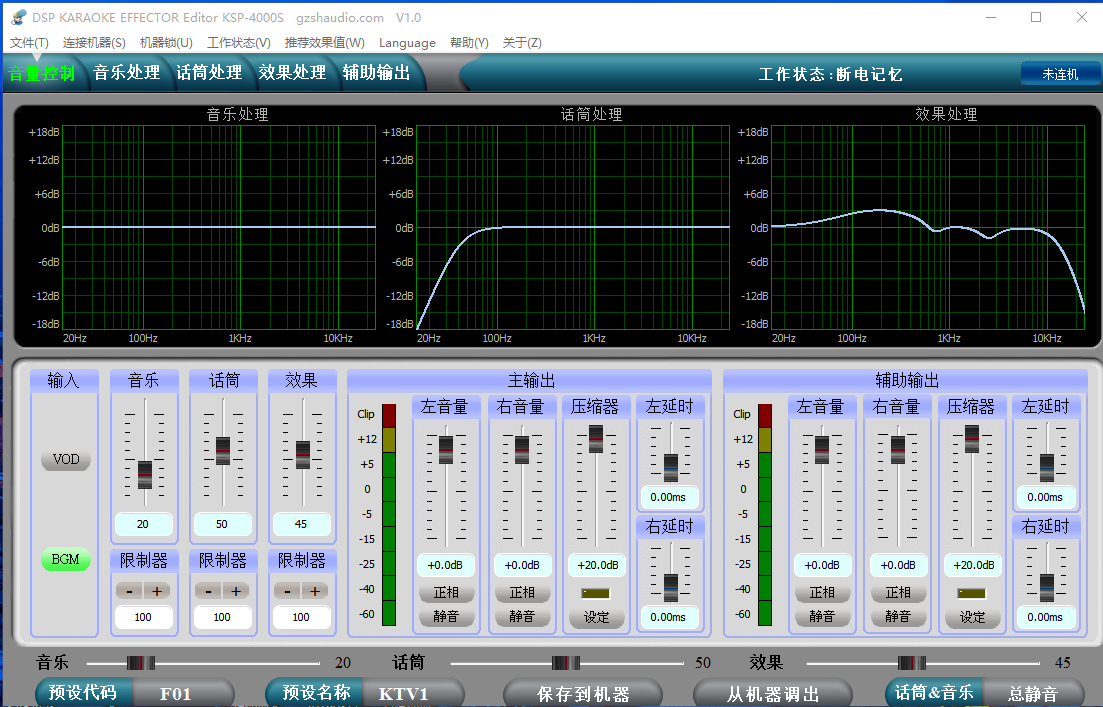1103x707 pixels.
Task: Open the 关于(Z) menu
Action: [x=522, y=43]
